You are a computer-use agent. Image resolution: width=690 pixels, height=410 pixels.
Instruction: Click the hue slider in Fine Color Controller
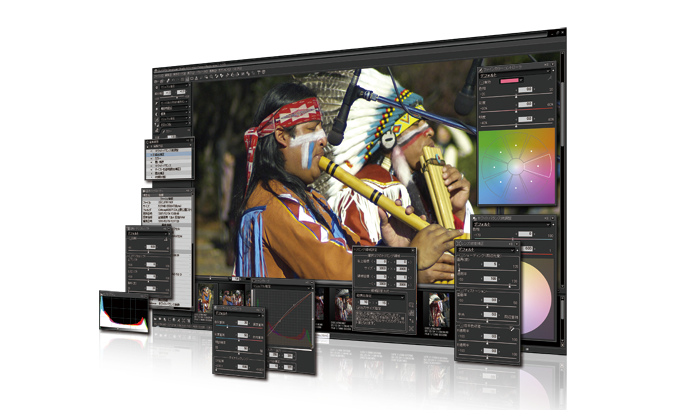point(516,96)
